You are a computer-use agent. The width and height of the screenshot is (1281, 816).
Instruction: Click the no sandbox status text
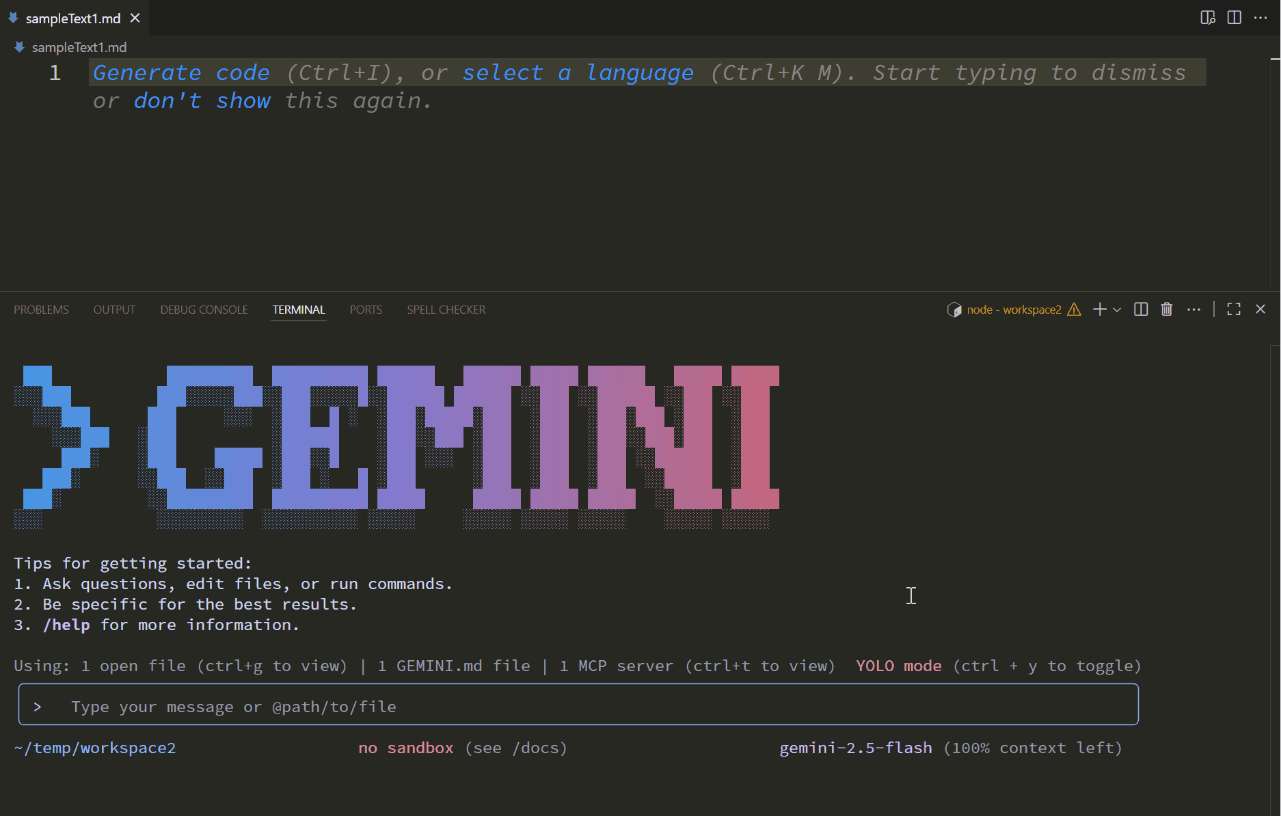[x=406, y=748]
